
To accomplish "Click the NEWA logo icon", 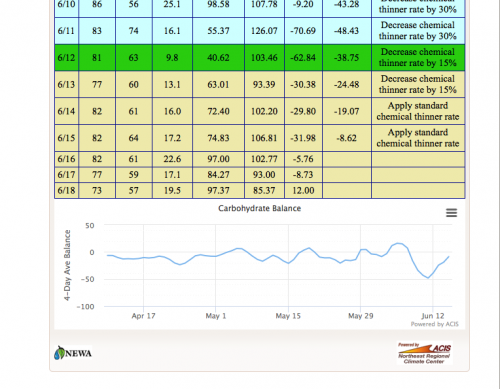I will [x=73, y=353].
